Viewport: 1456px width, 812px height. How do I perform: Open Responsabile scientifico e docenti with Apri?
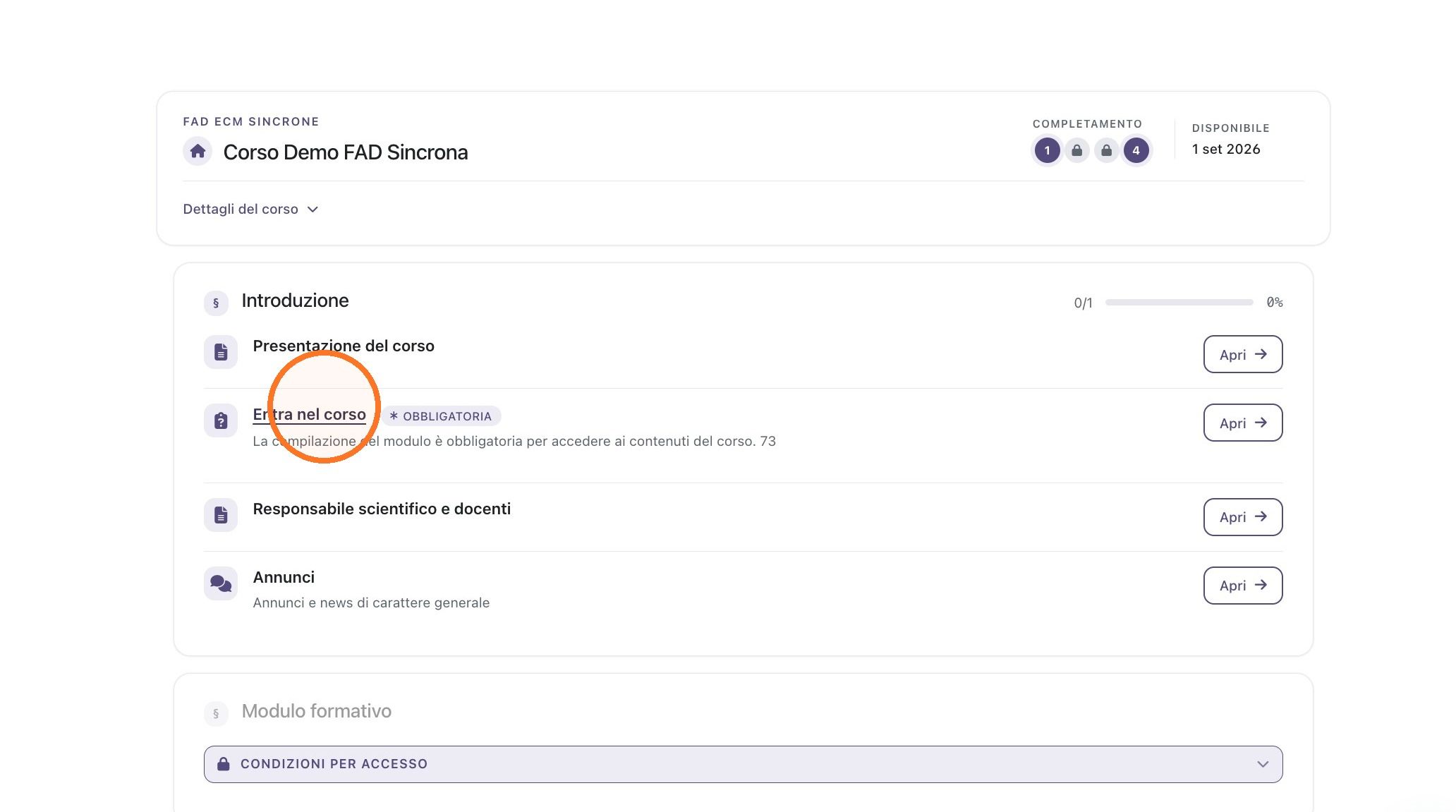point(1242,517)
